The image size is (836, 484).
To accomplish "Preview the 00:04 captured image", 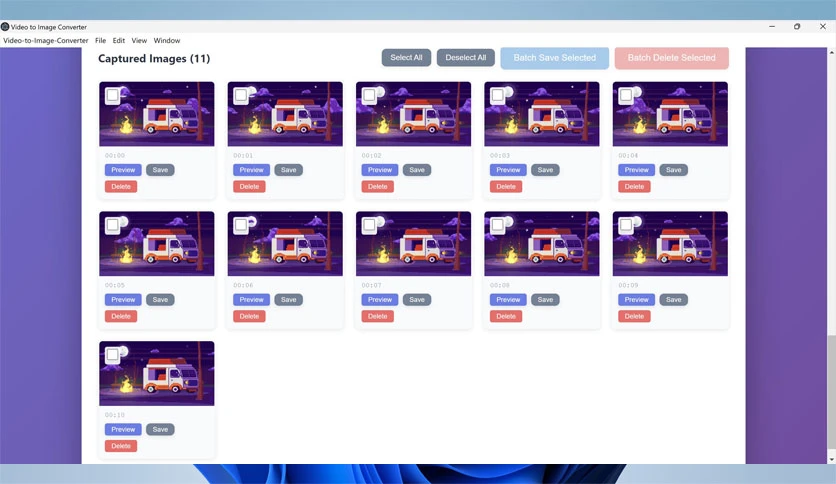I will 637,170.
